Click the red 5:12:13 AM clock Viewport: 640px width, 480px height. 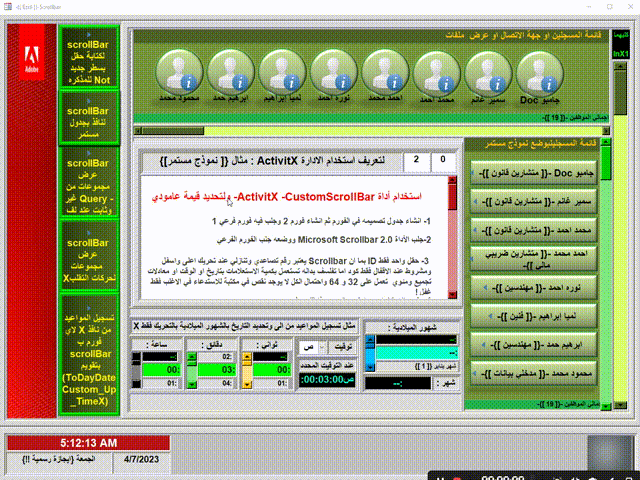89,443
